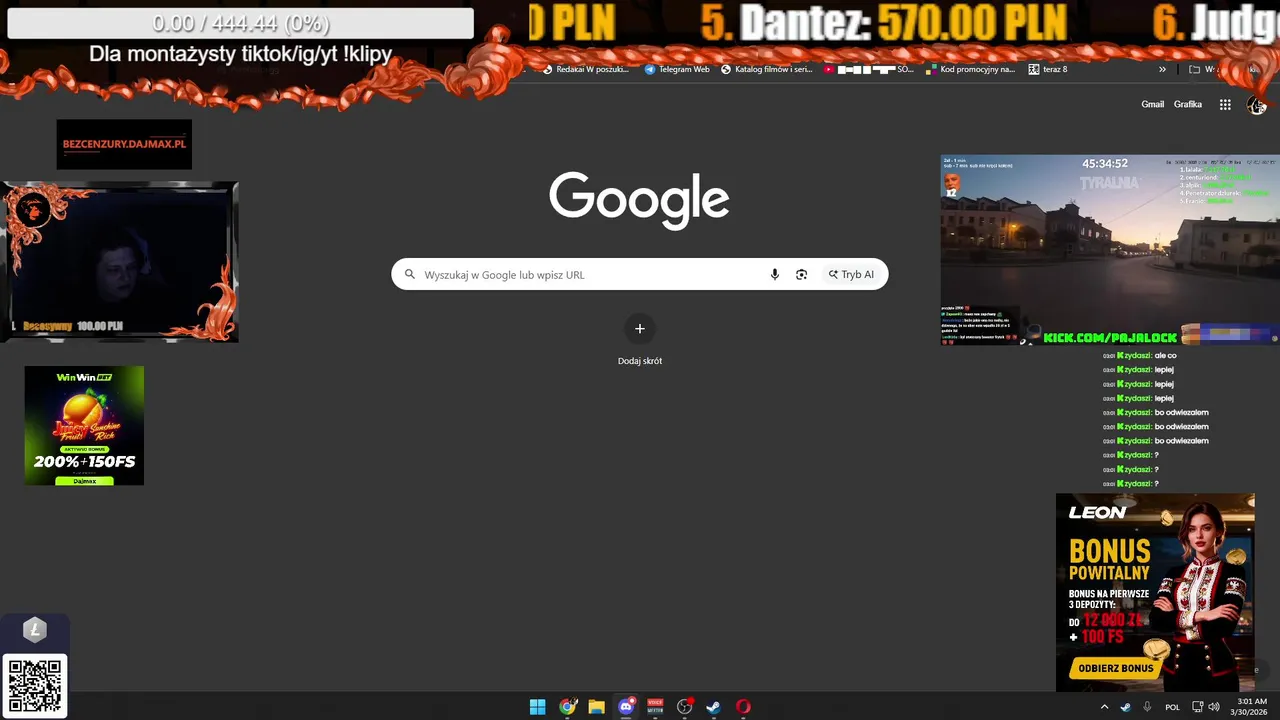Open the Telegram Web bookmark

click(x=677, y=69)
